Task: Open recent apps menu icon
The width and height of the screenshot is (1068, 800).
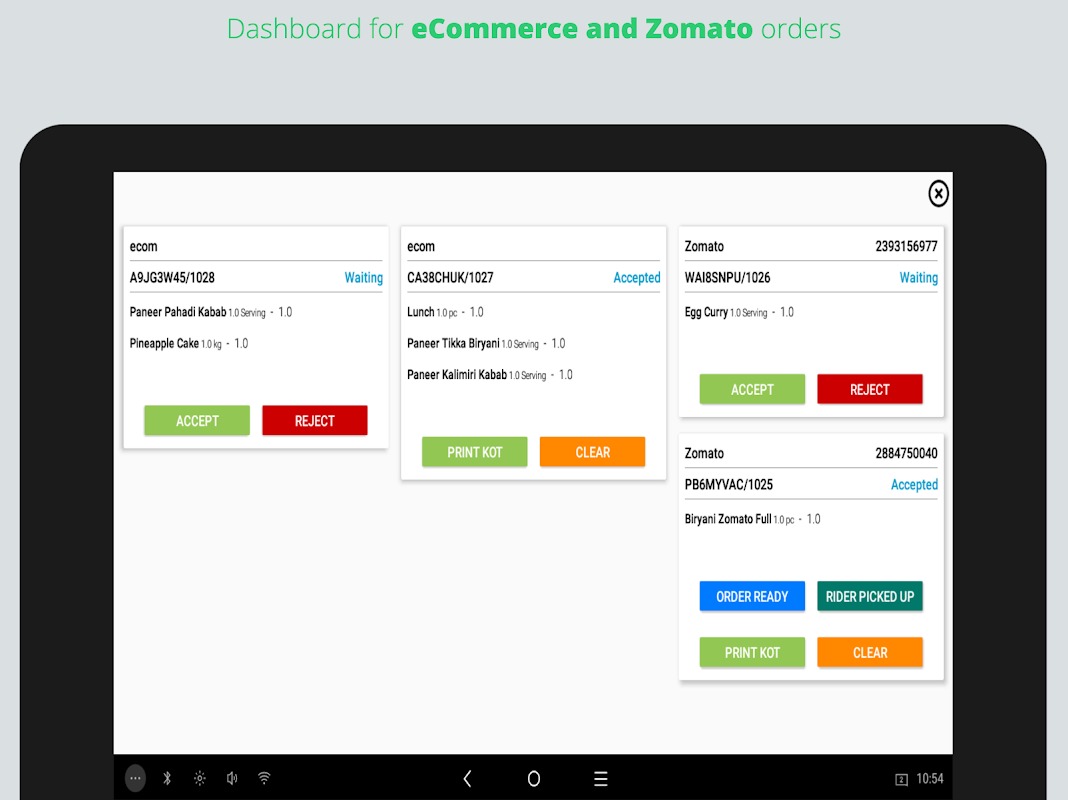Action: (x=600, y=778)
